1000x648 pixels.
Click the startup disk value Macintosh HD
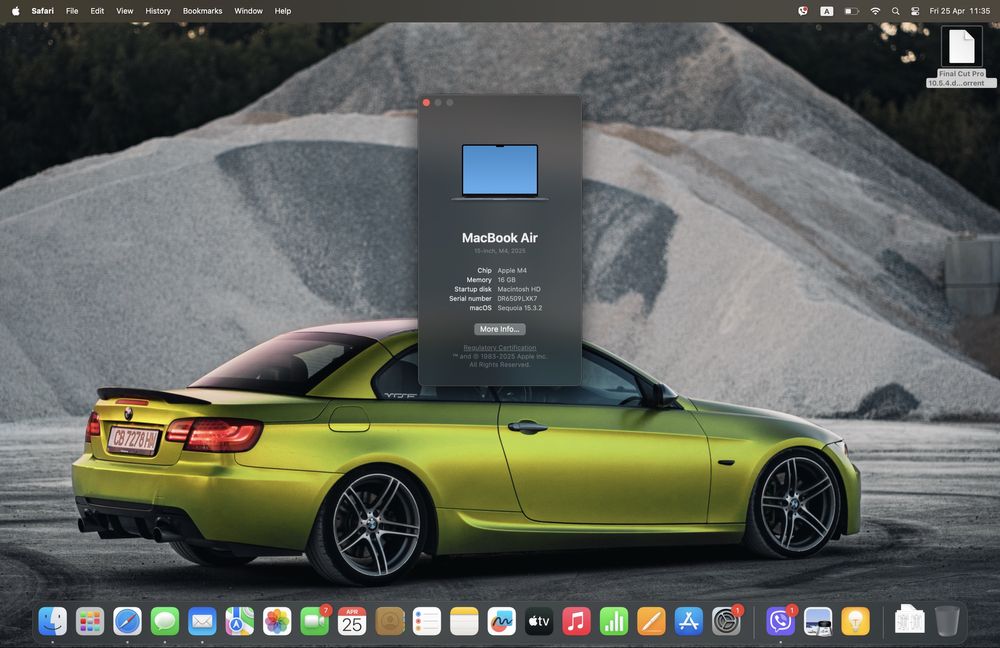click(519, 289)
